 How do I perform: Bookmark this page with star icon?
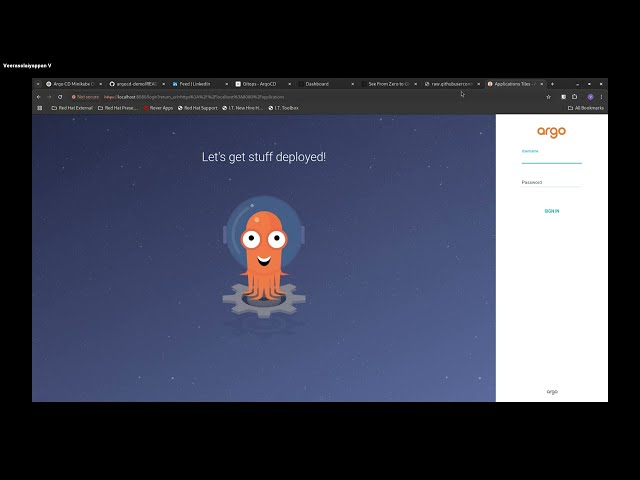tap(549, 97)
